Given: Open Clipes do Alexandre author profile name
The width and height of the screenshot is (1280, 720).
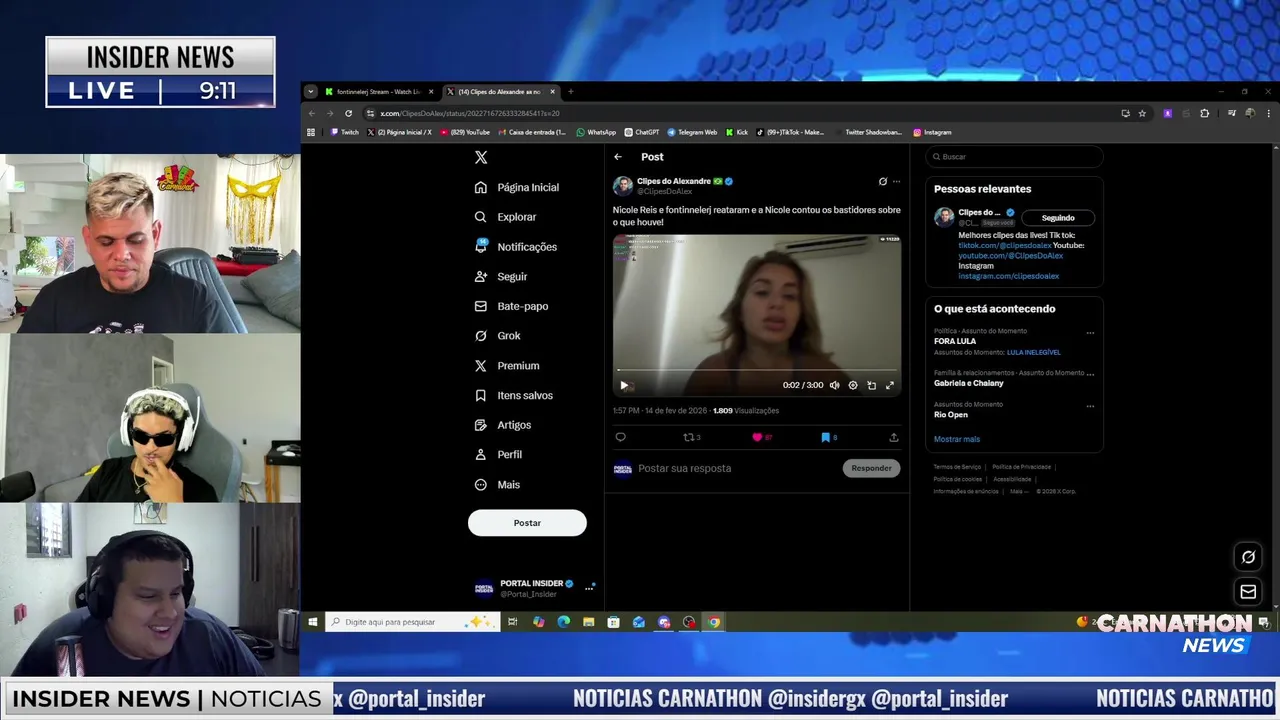Looking at the screenshot, I should [x=673, y=181].
